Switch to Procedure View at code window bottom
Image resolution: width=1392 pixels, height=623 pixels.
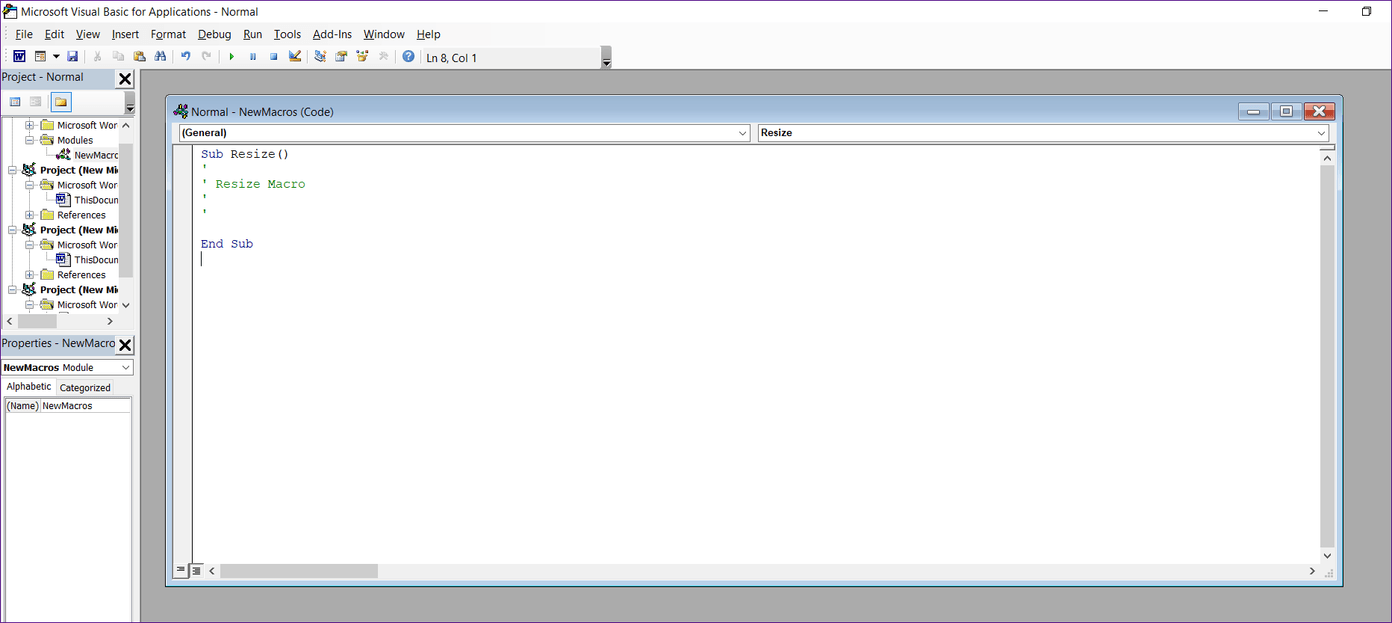click(181, 570)
